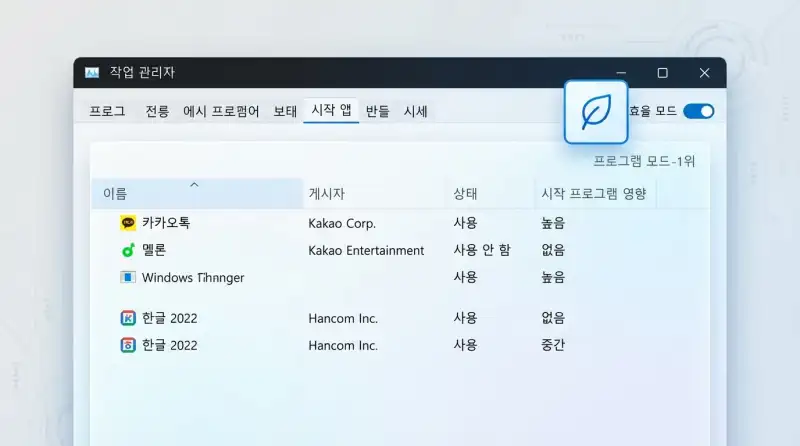
Task: Sort by the 이름 column header
Action: click(116, 194)
